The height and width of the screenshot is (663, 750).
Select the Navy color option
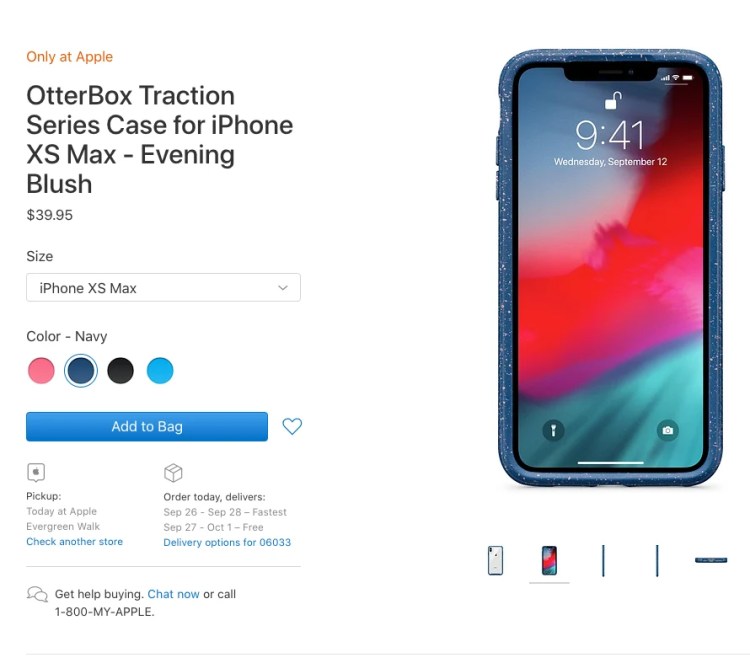tap(81, 370)
